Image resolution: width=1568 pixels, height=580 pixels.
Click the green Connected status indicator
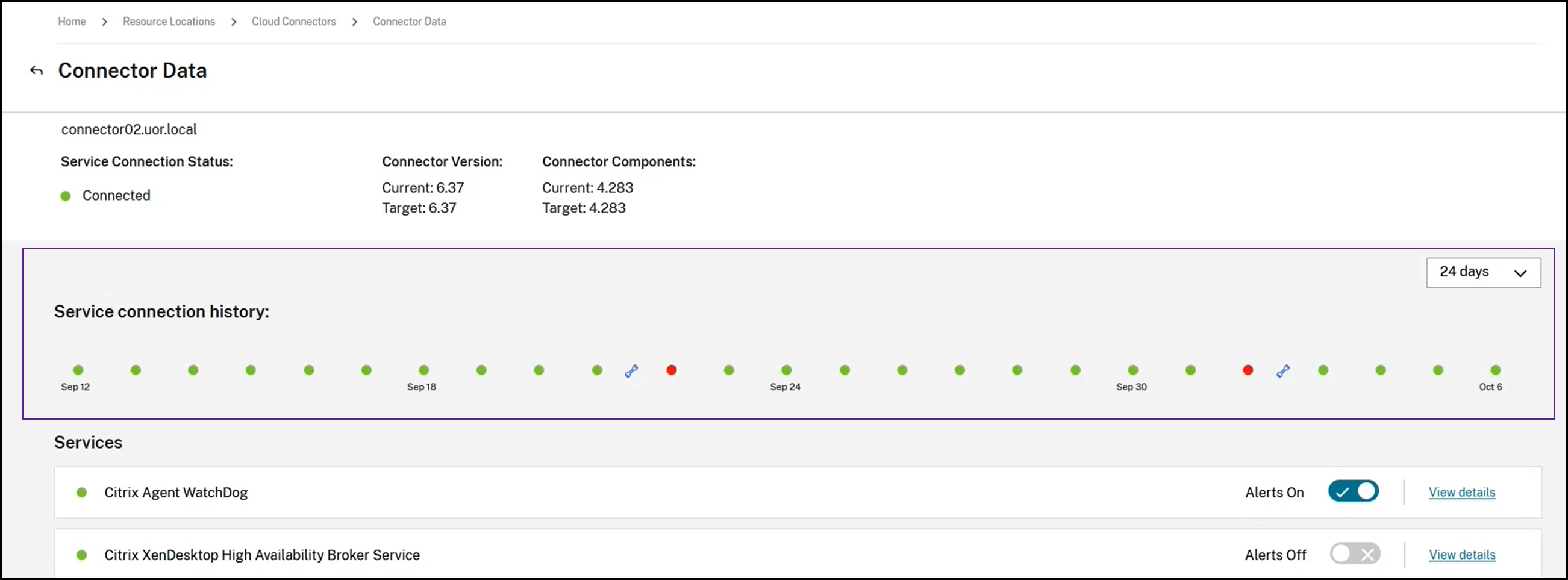(66, 196)
